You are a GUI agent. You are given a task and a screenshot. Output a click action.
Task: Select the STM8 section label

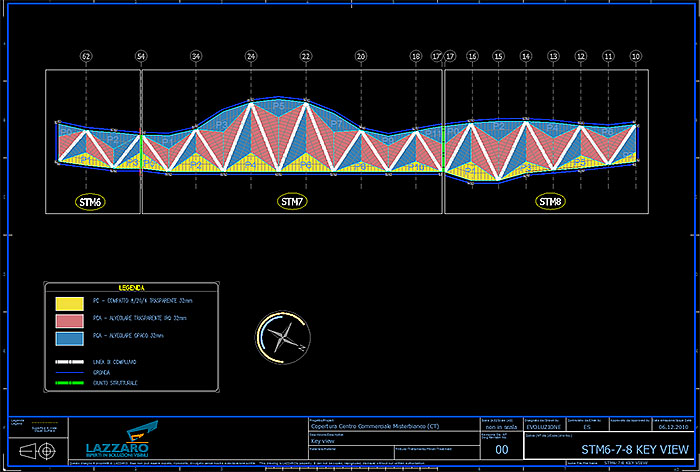[x=549, y=202]
